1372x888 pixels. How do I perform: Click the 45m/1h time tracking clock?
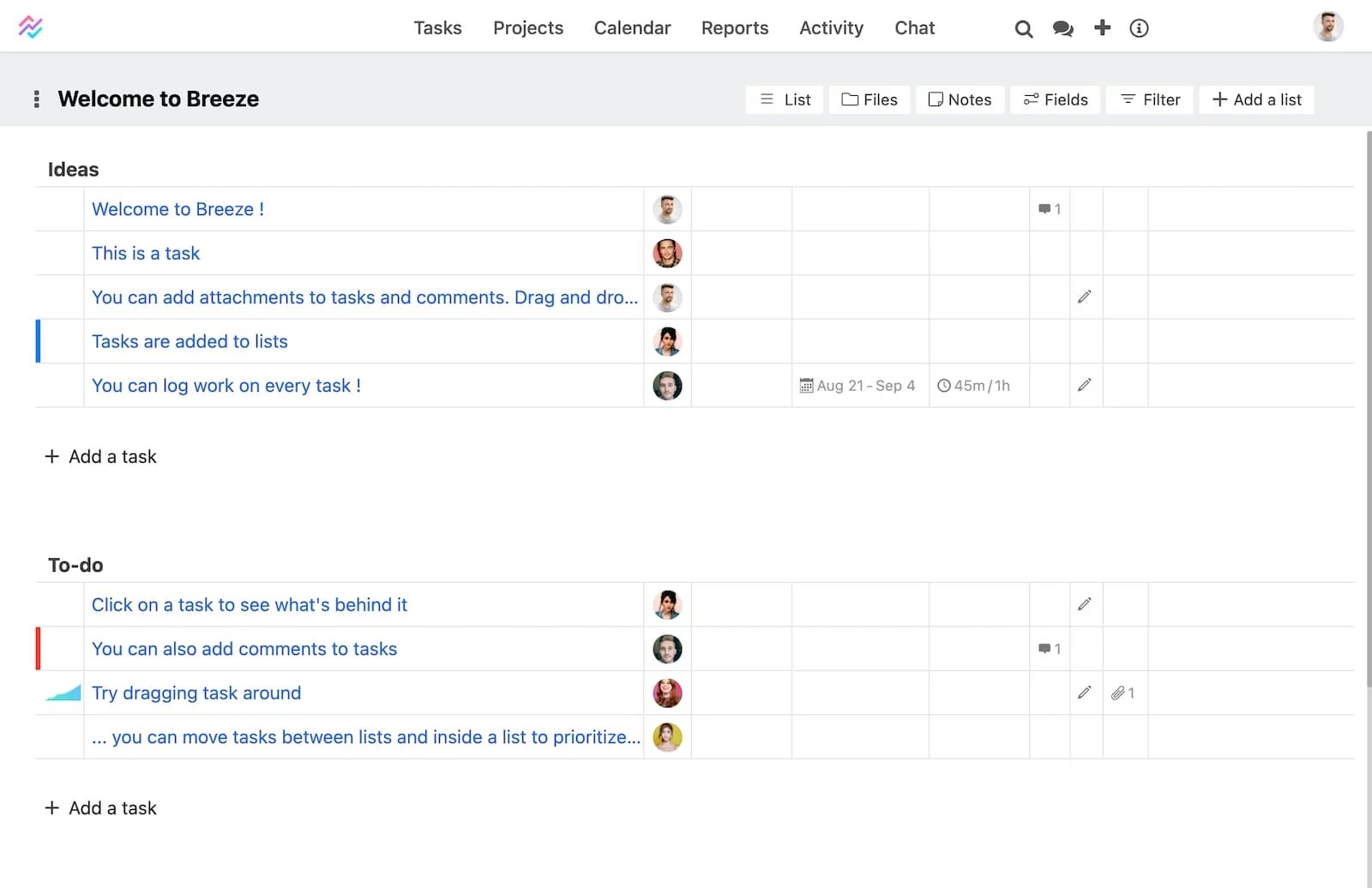973,386
